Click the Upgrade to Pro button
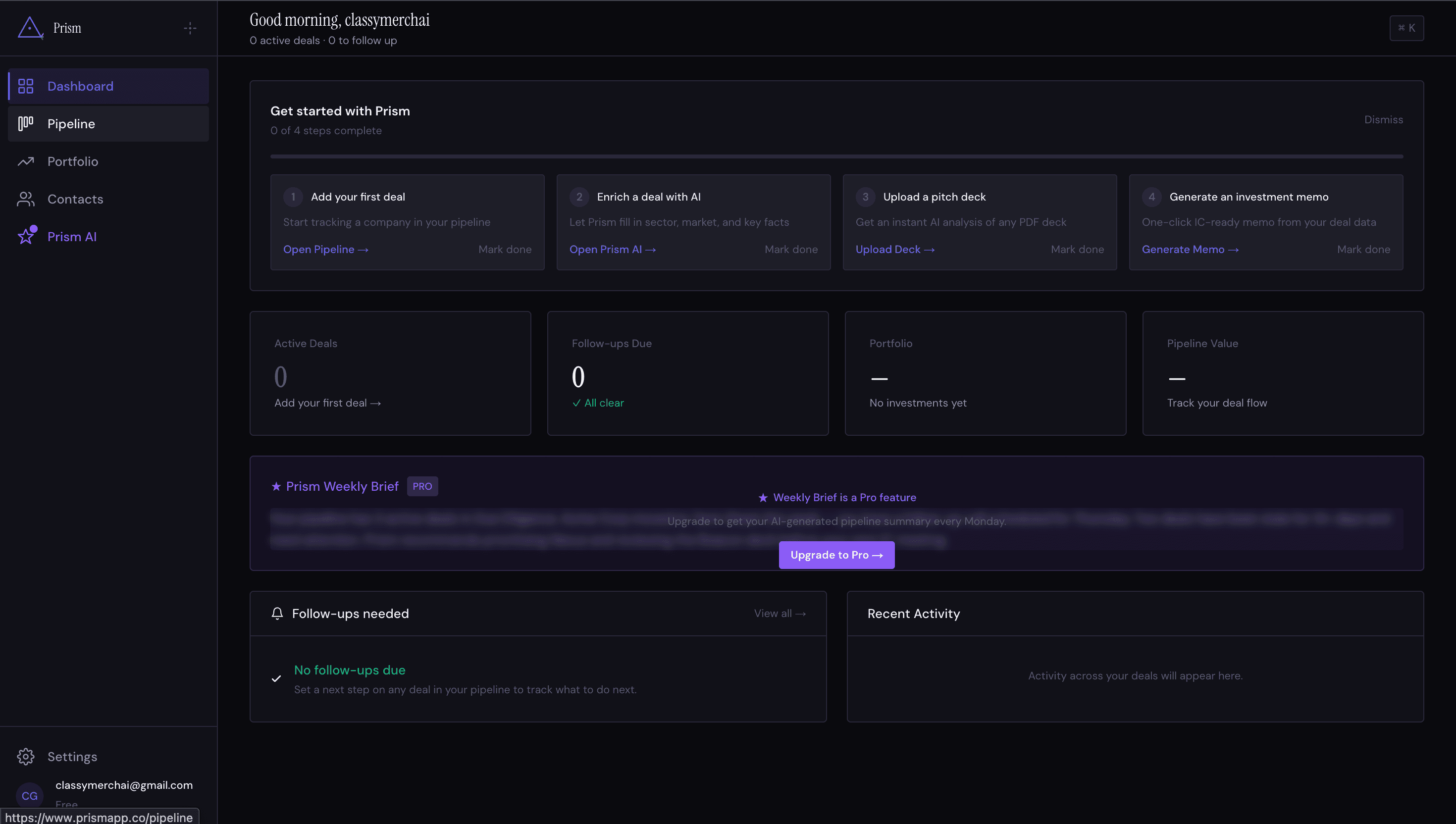 pyautogui.click(x=836, y=555)
